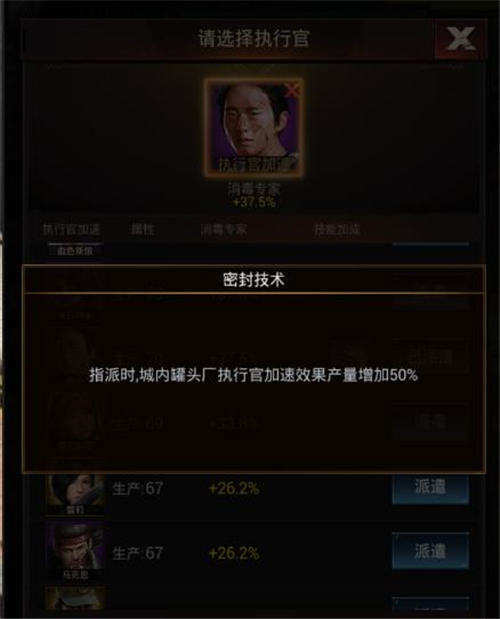The height and width of the screenshot is (619, 500).
Task: Tap the 生产:67 stat of the female executive
Action: pyautogui.click(x=138, y=489)
